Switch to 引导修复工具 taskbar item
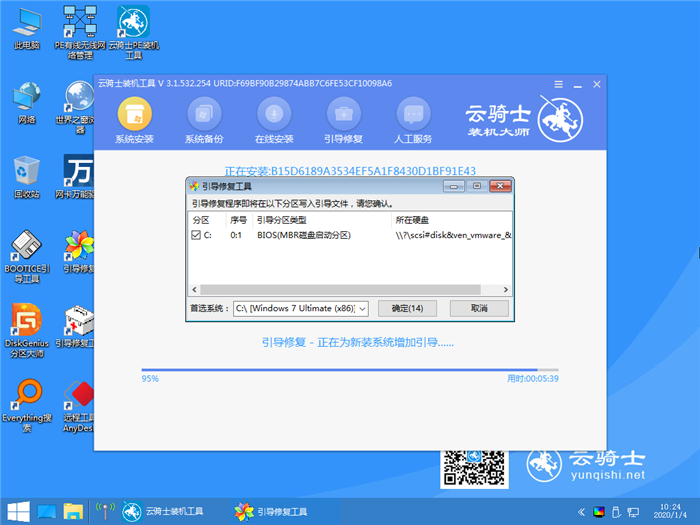Image resolution: width=700 pixels, height=525 pixels. click(271, 512)
